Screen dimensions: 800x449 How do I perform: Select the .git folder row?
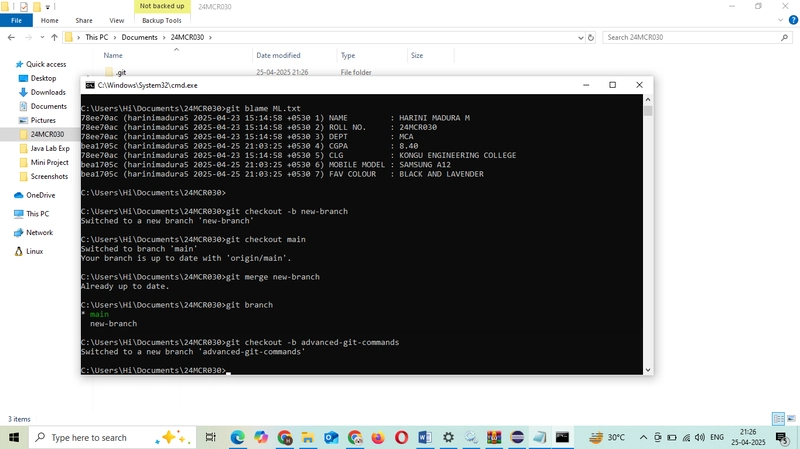click(276, 72)
